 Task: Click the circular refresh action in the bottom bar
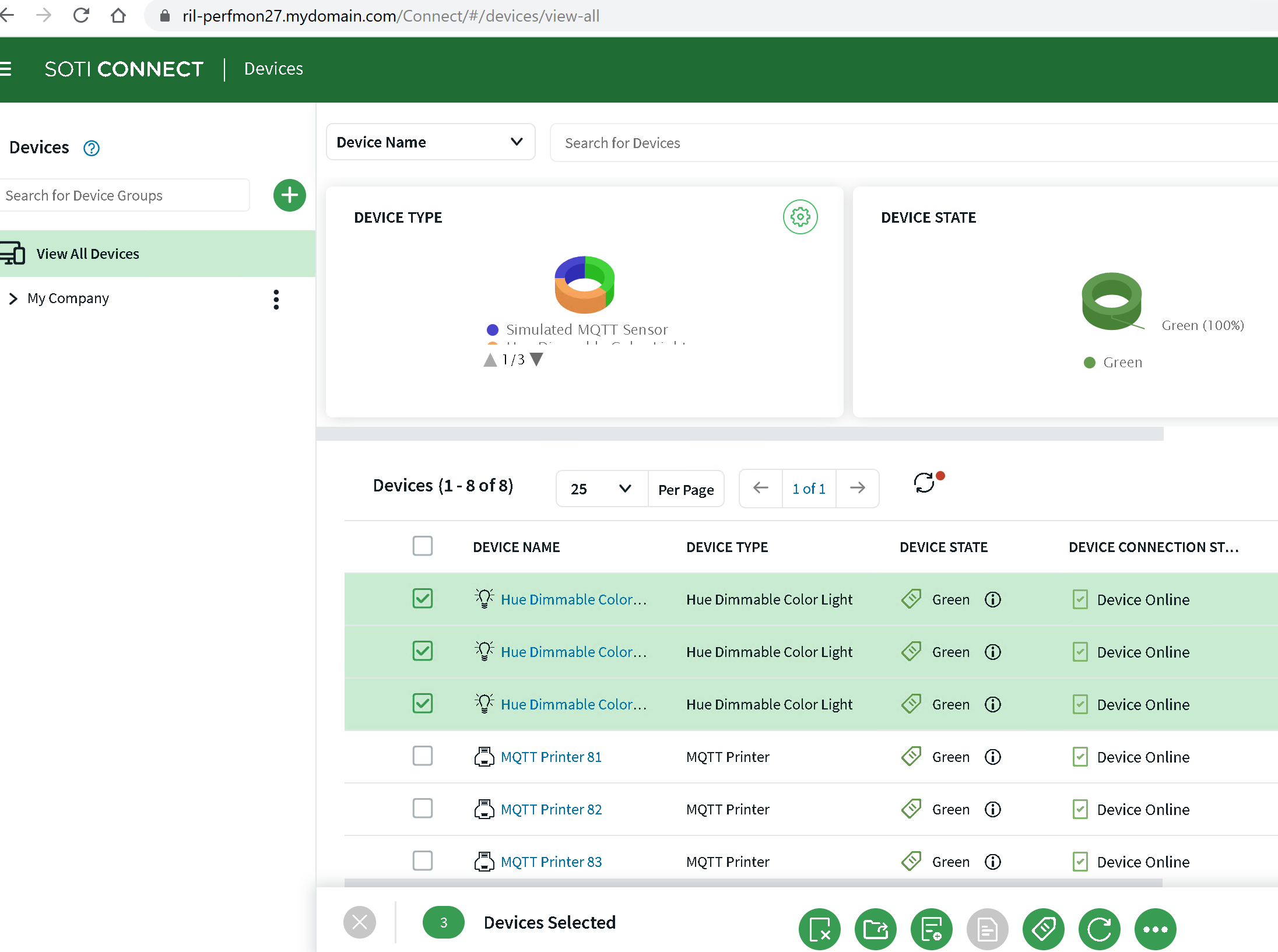click(x=1100, y=929)
